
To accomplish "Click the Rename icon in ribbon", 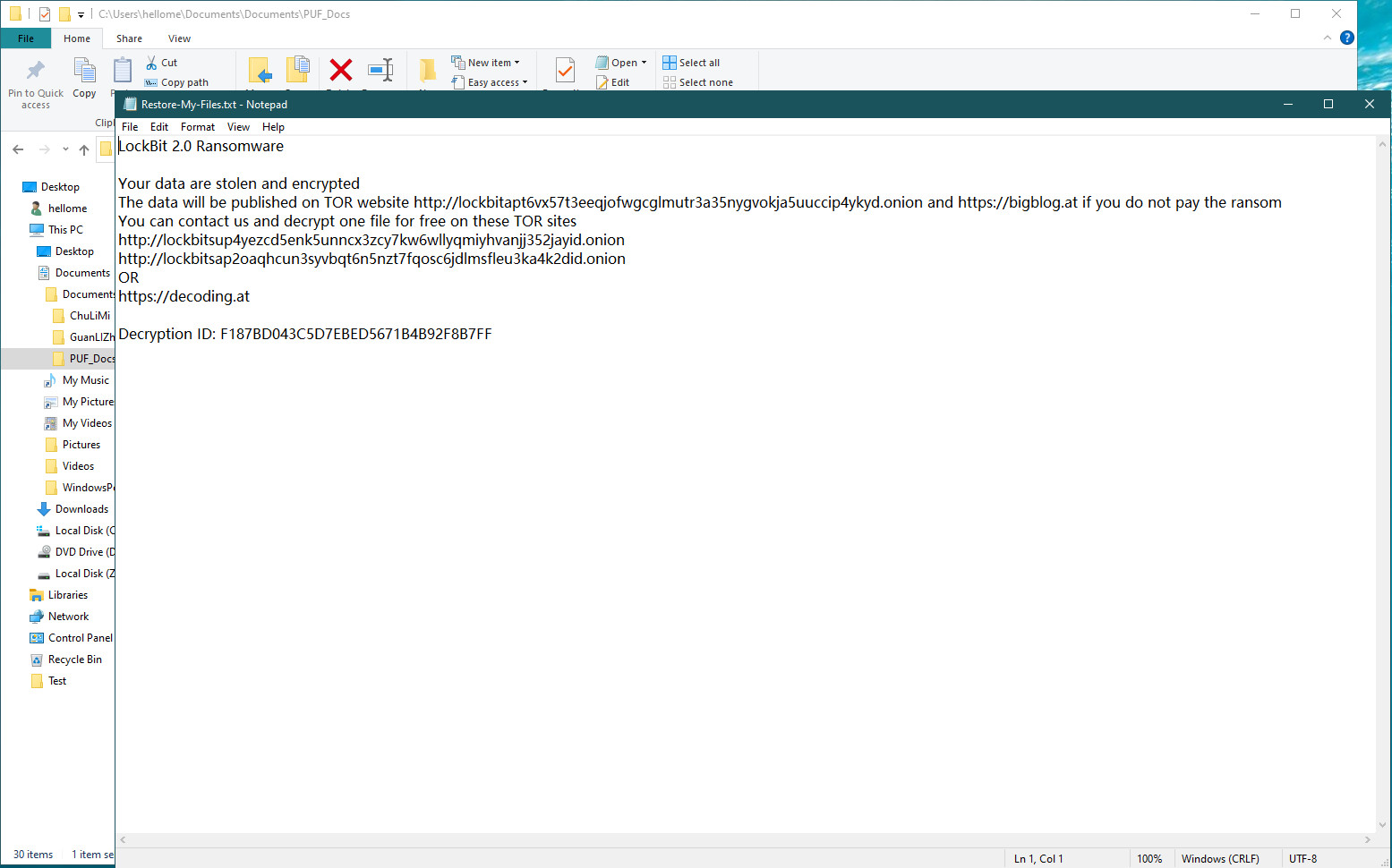I will 380,70.
